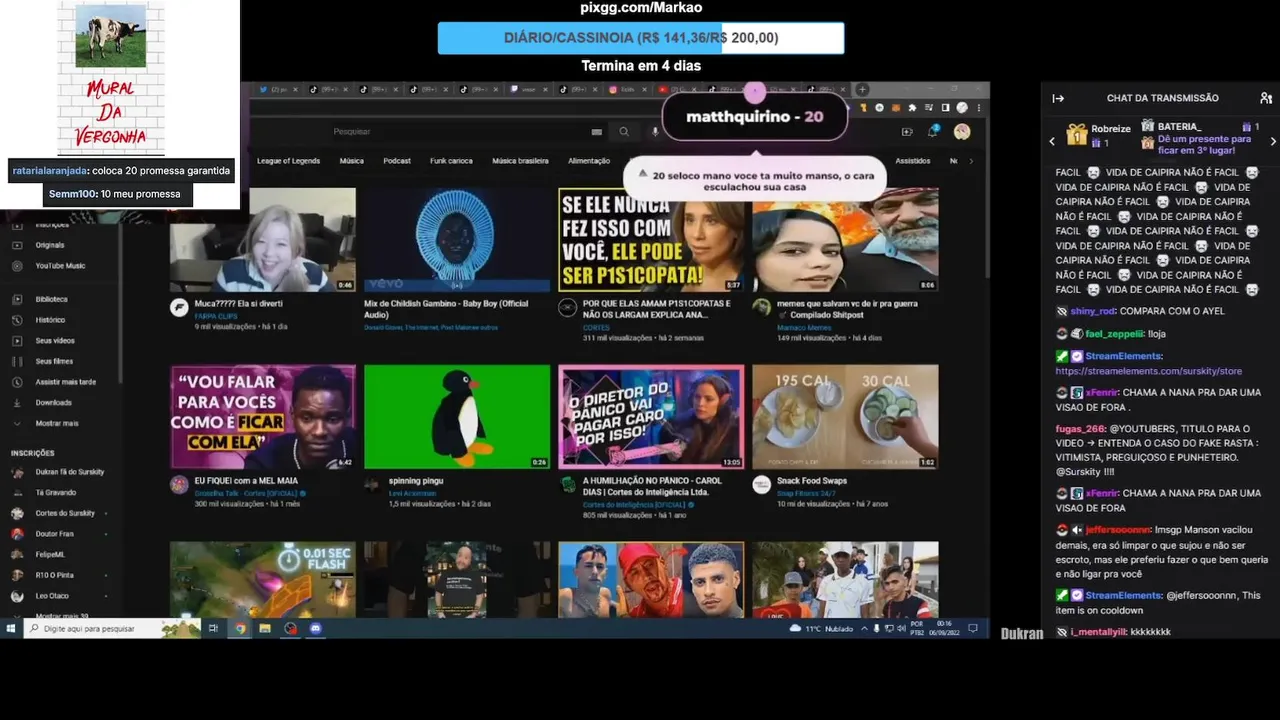Click the FARPA CLIPS channel avatar
Screen dimensions: 1280x720
point(179,307)
